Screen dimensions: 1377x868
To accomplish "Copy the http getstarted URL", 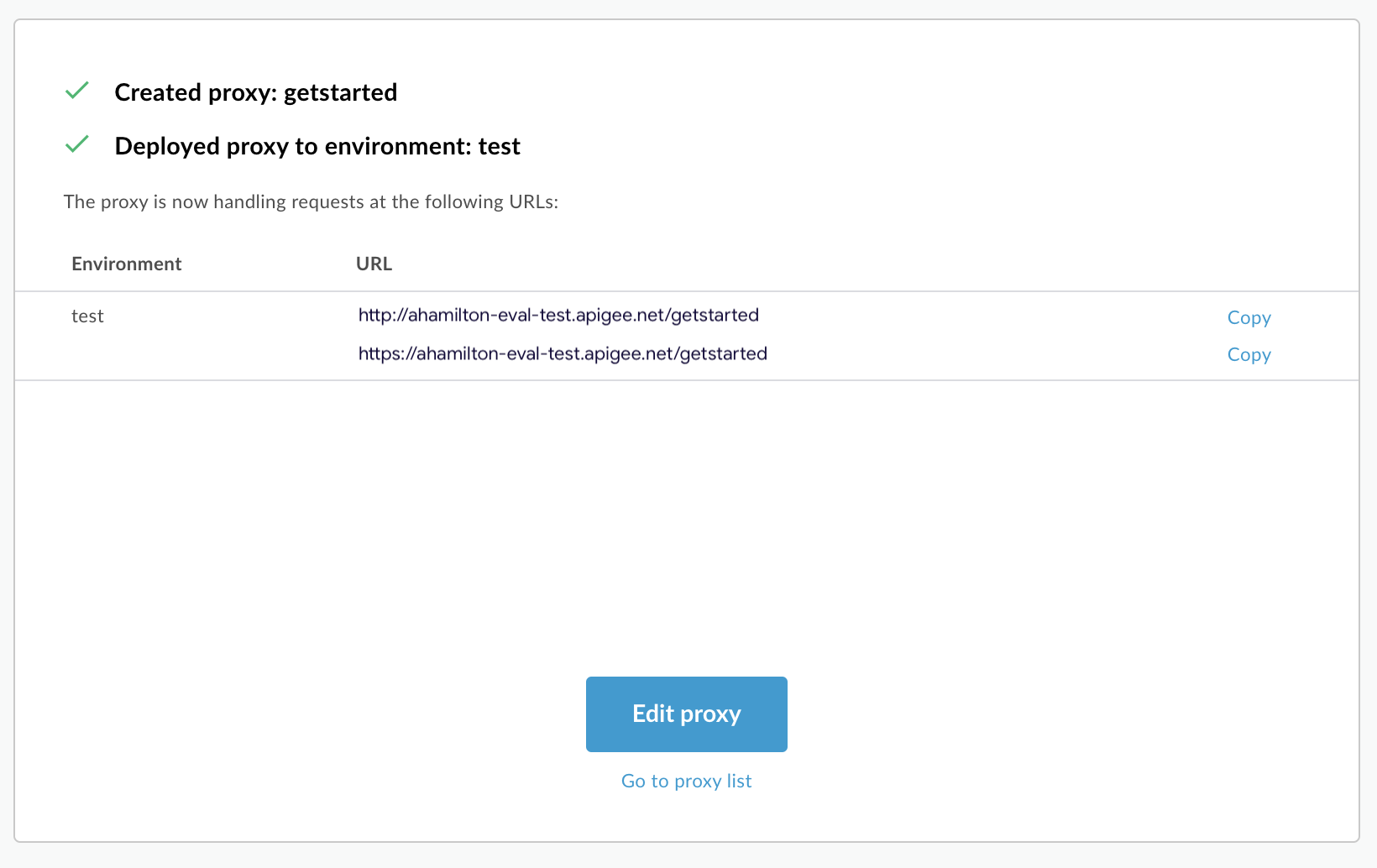I will (1249, 317).
